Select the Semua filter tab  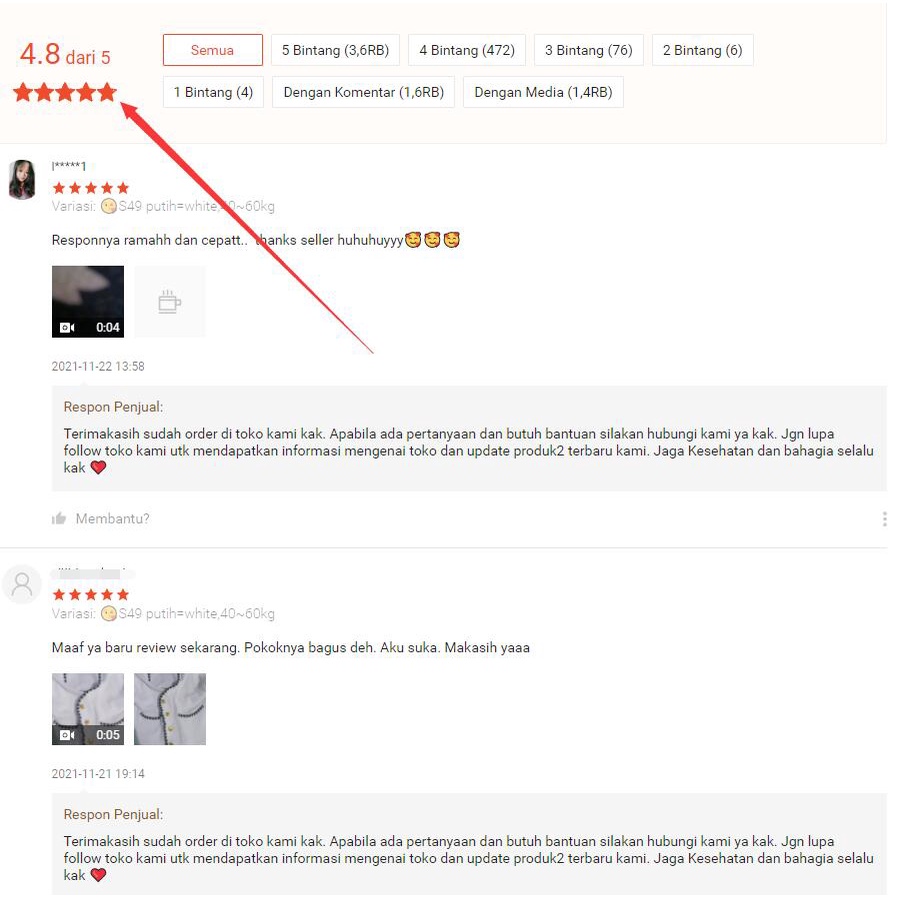212,50
